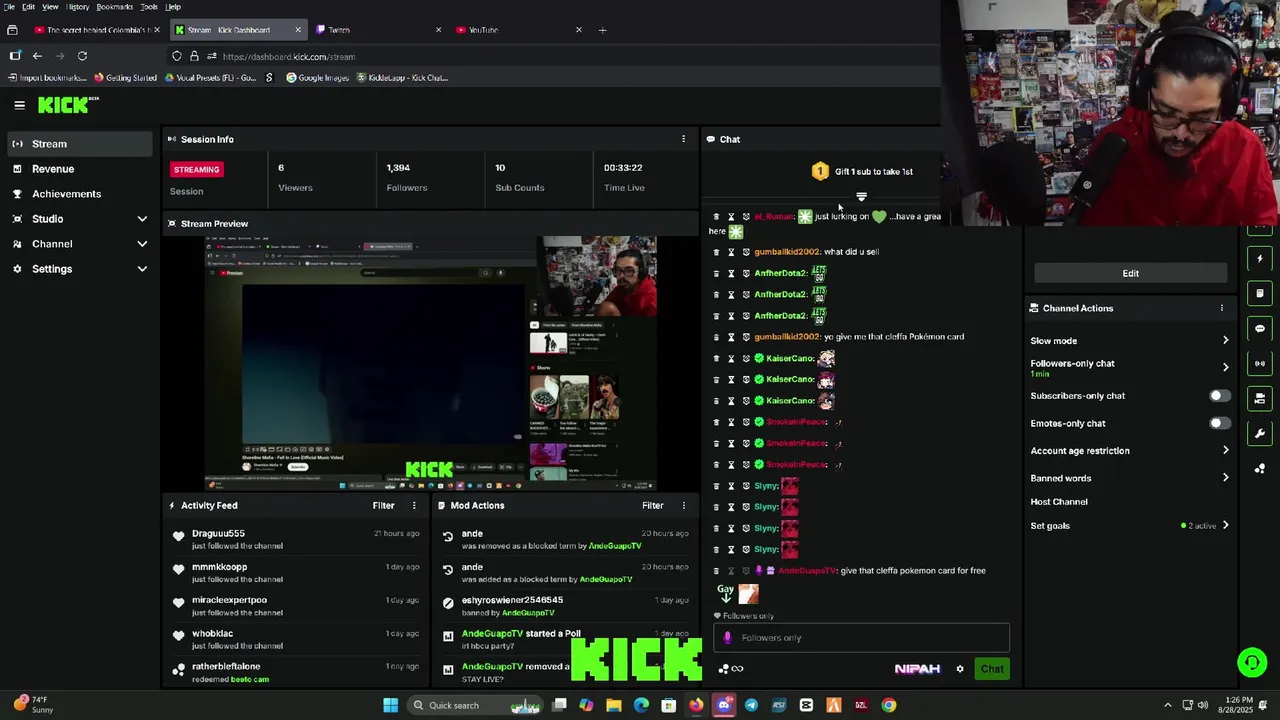This screenshot has width=1280, height=720.
Task: Click the chat message input field
Action: tap(862, 638)
